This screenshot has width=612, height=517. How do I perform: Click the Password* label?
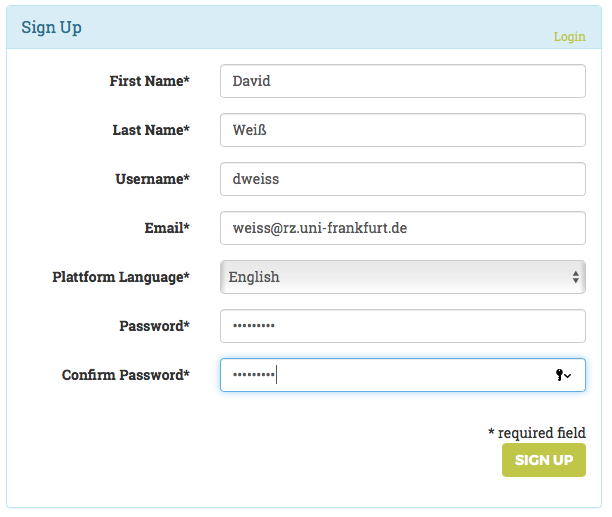pos(154,326)
